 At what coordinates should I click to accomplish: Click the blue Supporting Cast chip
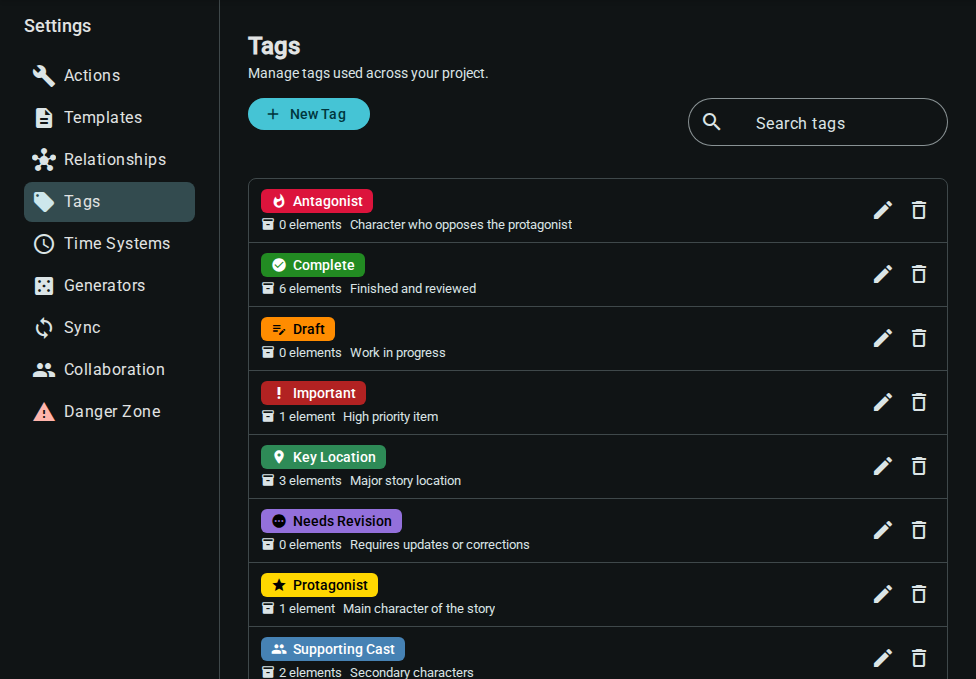[x=333, y=649]
